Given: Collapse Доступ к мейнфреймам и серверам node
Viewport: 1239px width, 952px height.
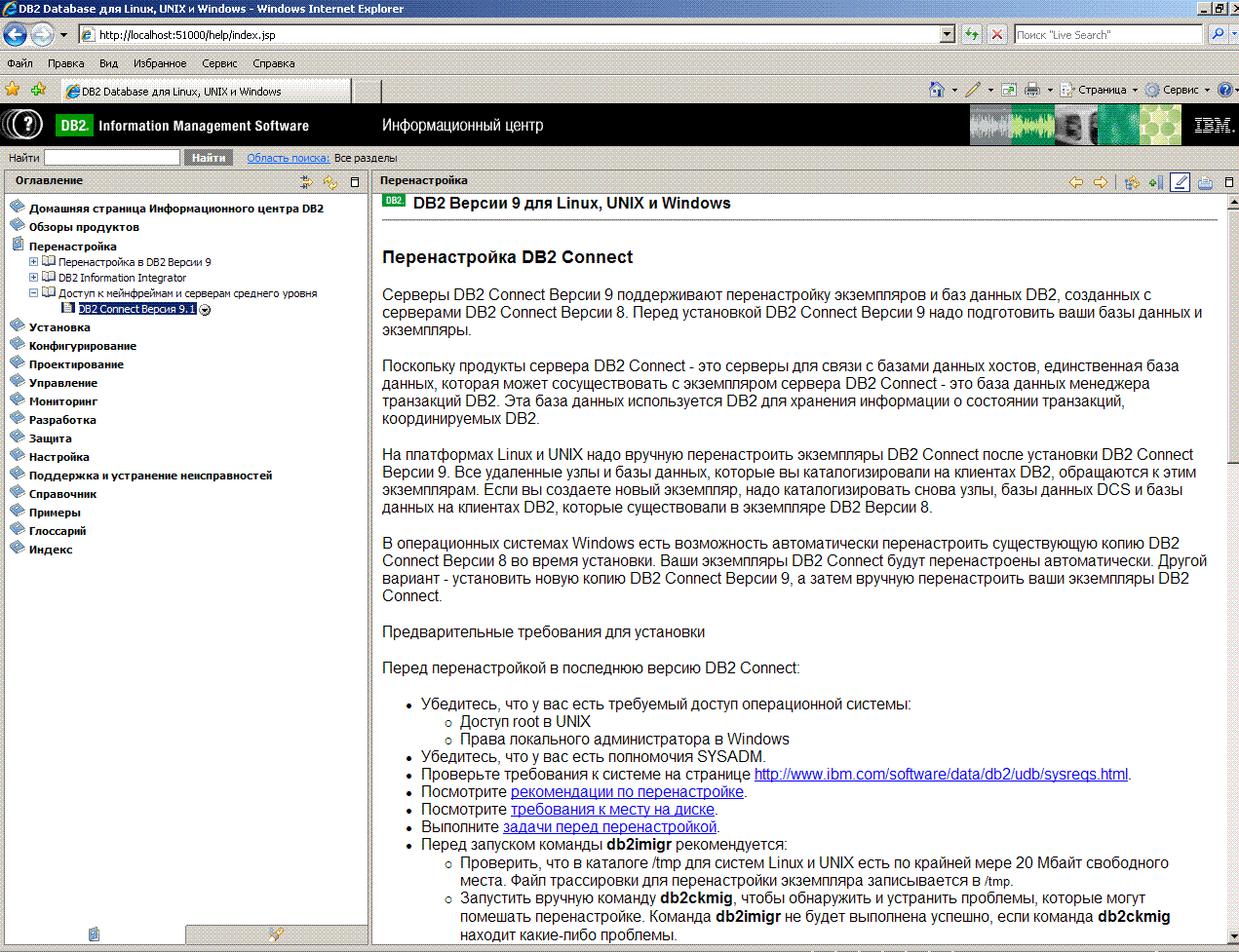Looking at the screenshot, I should pyautogui.click(x=34, y=293).
